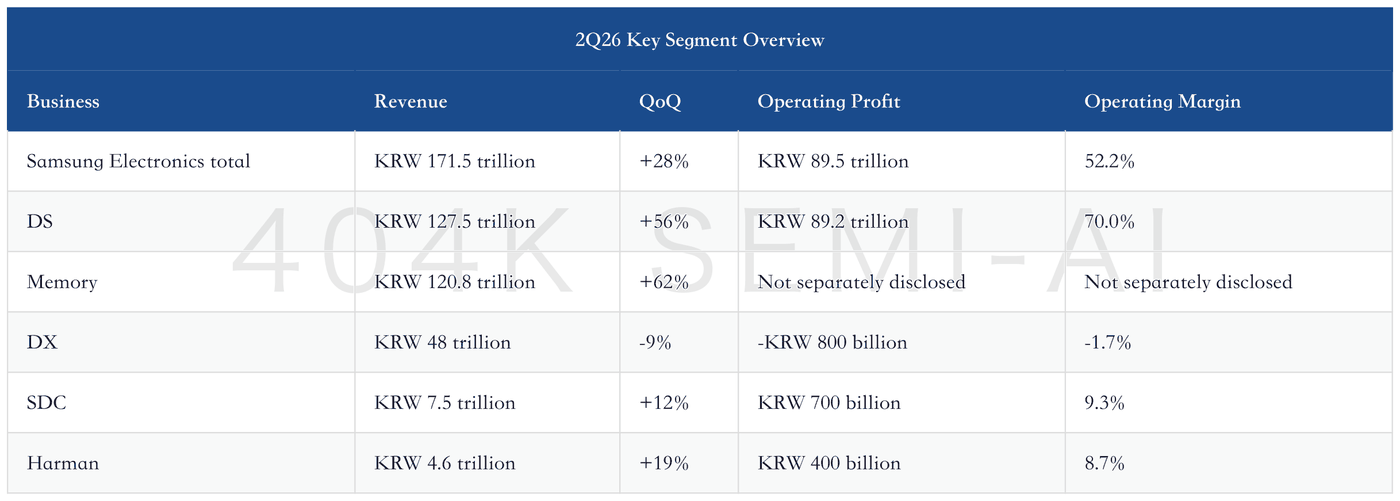Click the +62% QoQ cell
Viewport: 1400px width, 501px height.
[x=664, y=282]
